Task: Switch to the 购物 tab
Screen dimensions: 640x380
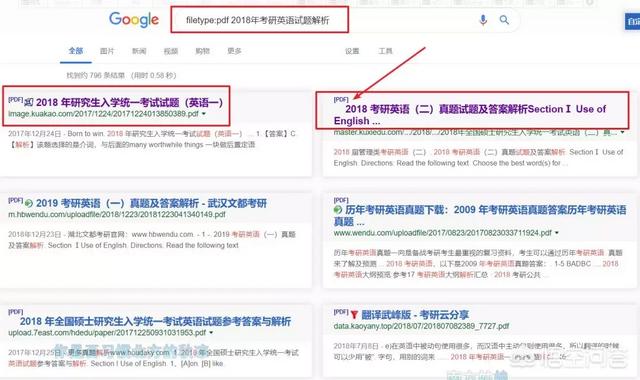Action: 202,51
